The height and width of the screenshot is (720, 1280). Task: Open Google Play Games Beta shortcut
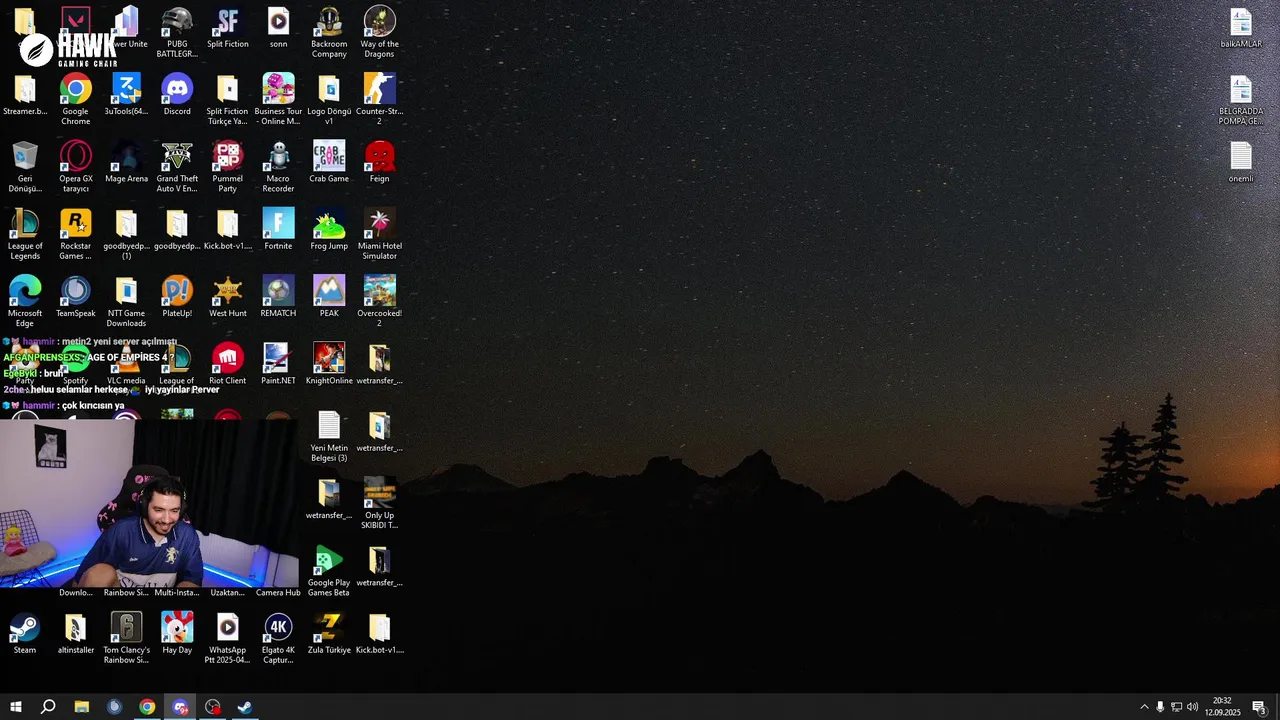[329, 570]
